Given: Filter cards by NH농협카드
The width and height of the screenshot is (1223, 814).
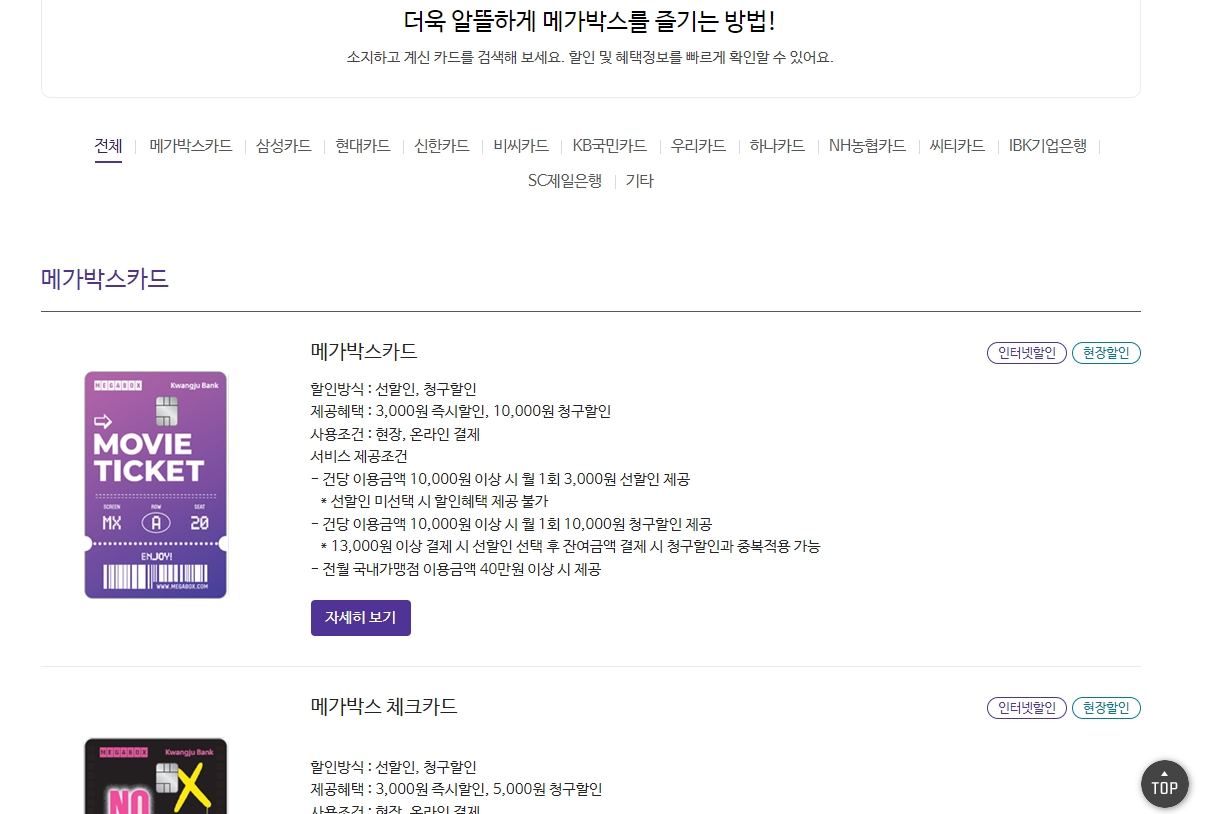Looking at the screenshot, I should point(866,146).
